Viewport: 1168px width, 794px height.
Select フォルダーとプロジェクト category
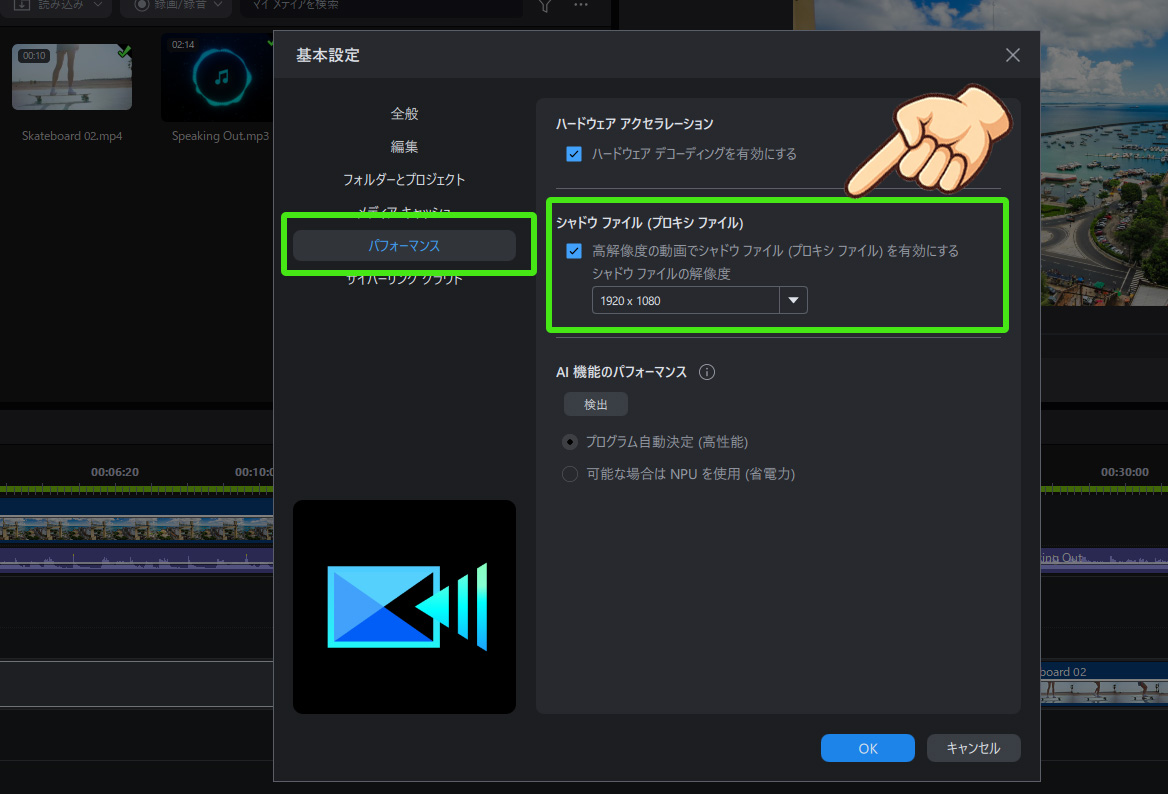(x=404, y=180)
